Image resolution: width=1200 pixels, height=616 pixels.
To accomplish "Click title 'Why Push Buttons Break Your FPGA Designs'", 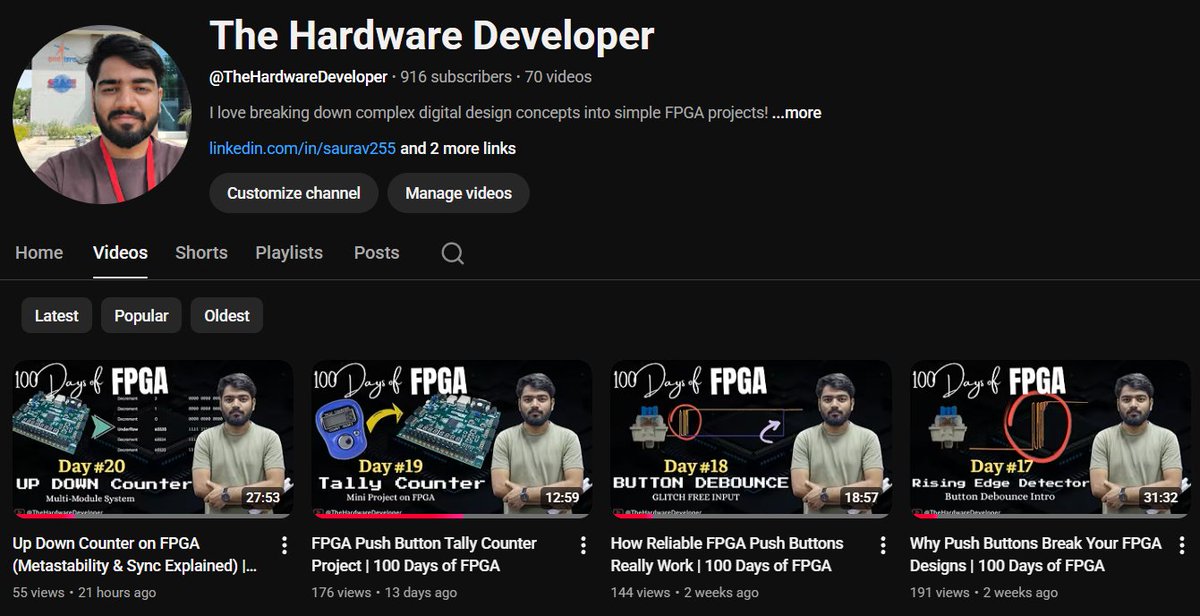I will 1036,554.
